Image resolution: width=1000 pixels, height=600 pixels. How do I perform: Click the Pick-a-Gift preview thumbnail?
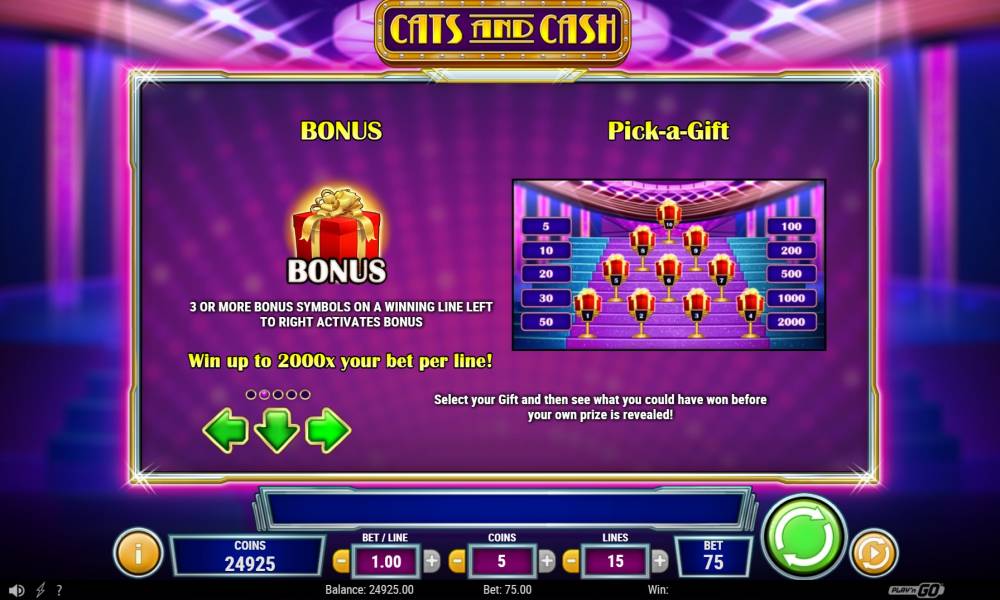pos(669,265)
